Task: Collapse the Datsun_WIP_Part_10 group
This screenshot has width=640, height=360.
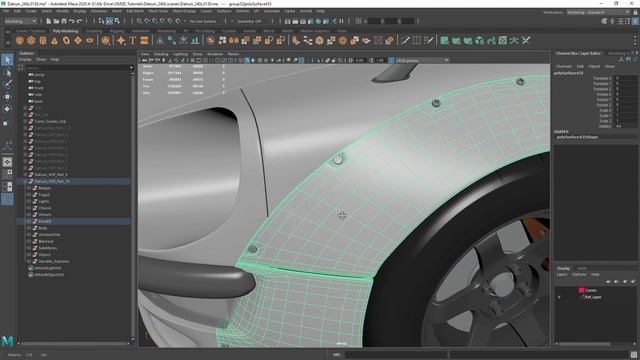Action: click(25, 181)
